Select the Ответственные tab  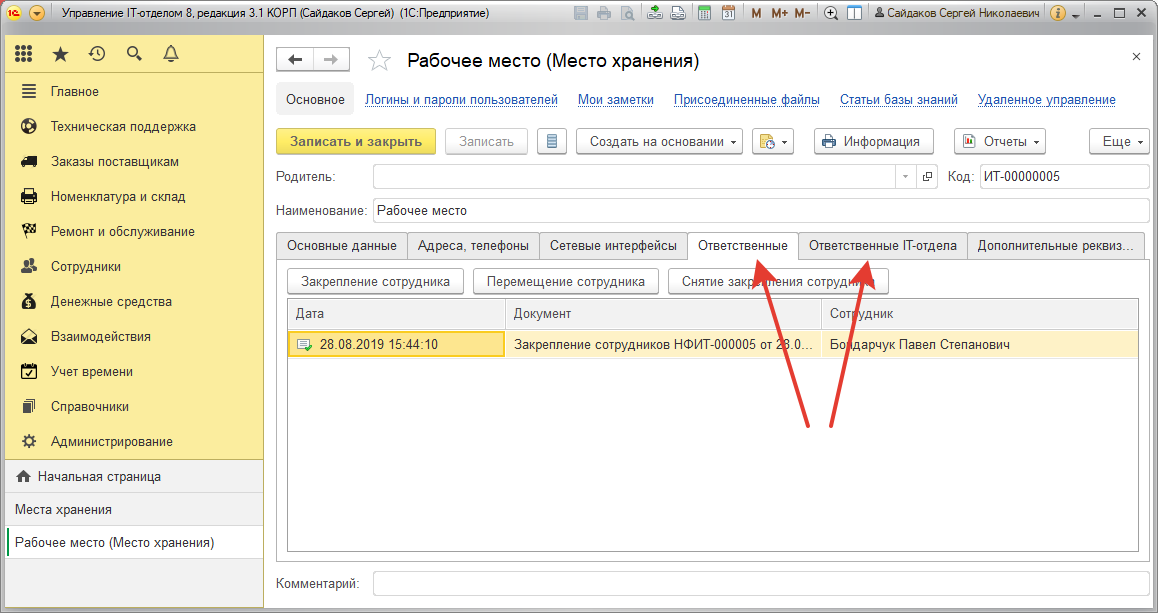point(743,245)
